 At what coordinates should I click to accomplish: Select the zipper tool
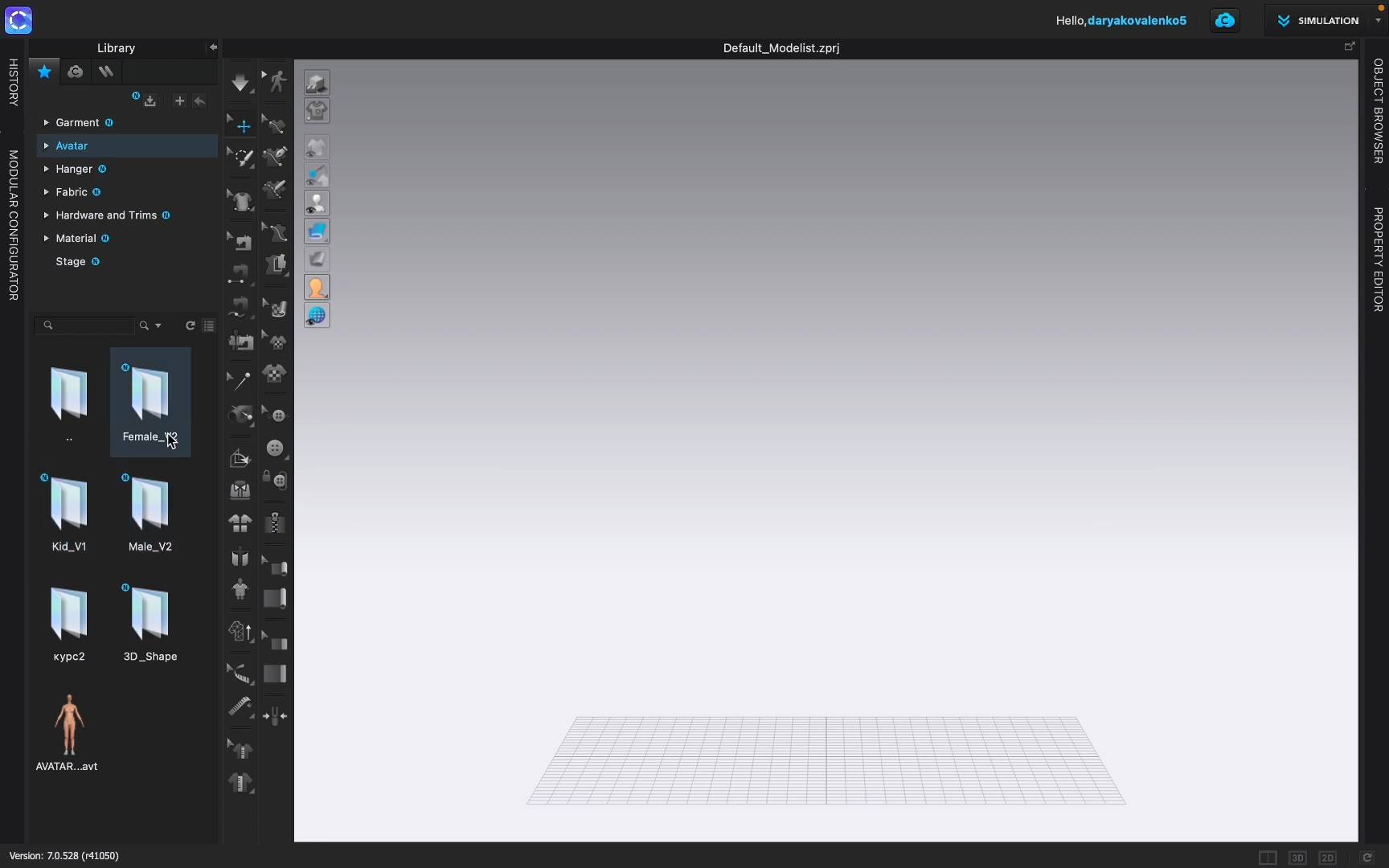click(275, 523)
